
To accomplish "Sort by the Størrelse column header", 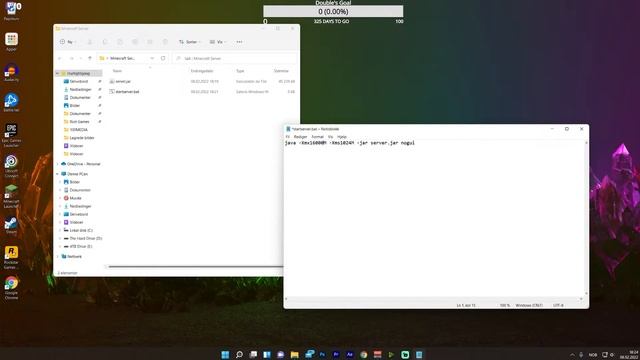I will 281,71.
